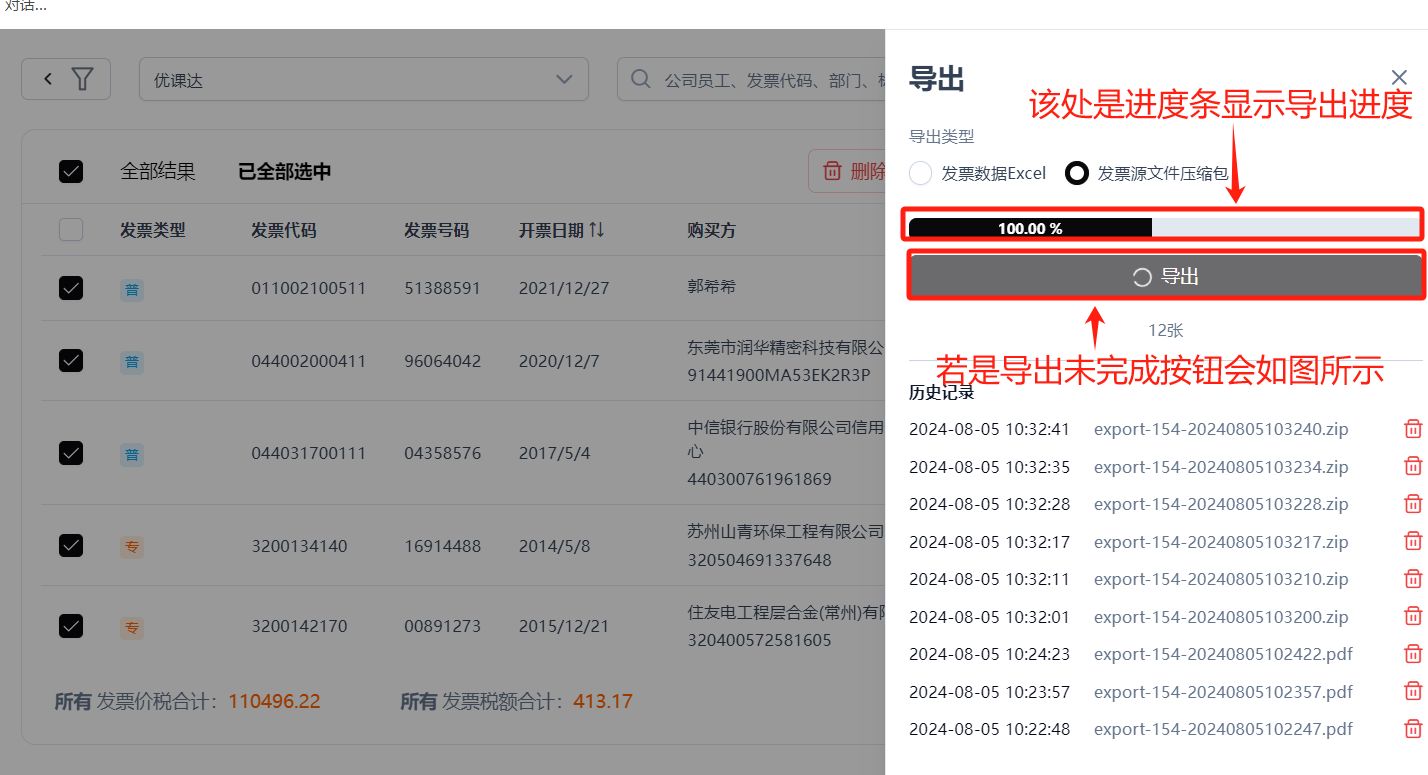This screenshot has width=1428, height=775.
Task: Download export-154-20240805102422.pdf file
Action: point(1223,654)
